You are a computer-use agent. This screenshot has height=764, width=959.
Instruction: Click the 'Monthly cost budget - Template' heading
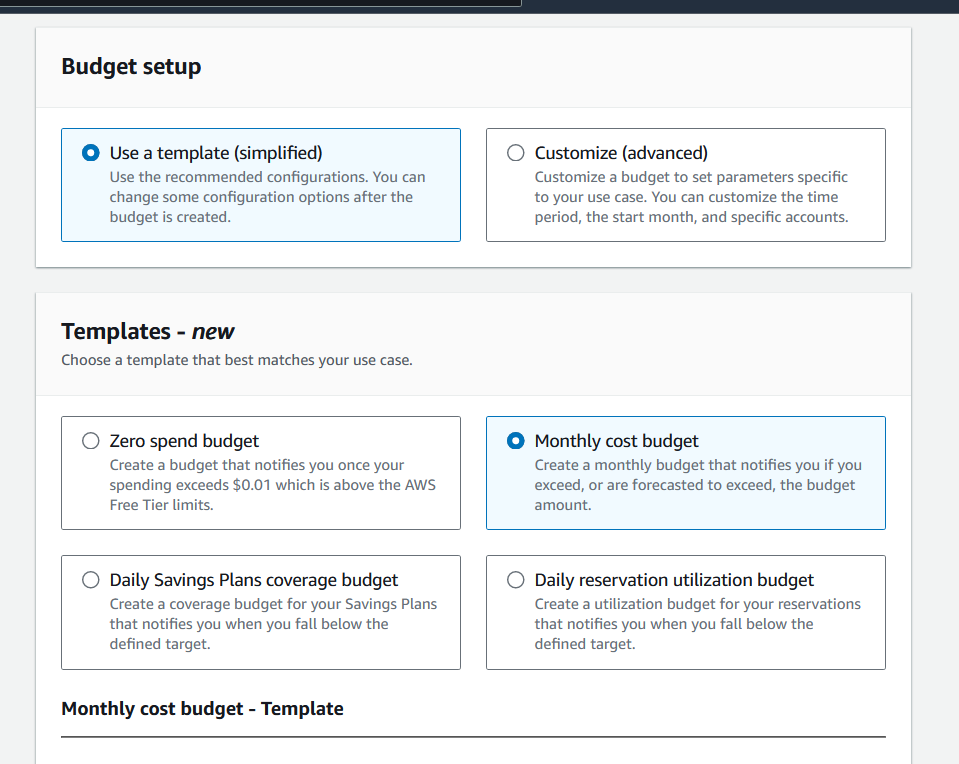202,709
